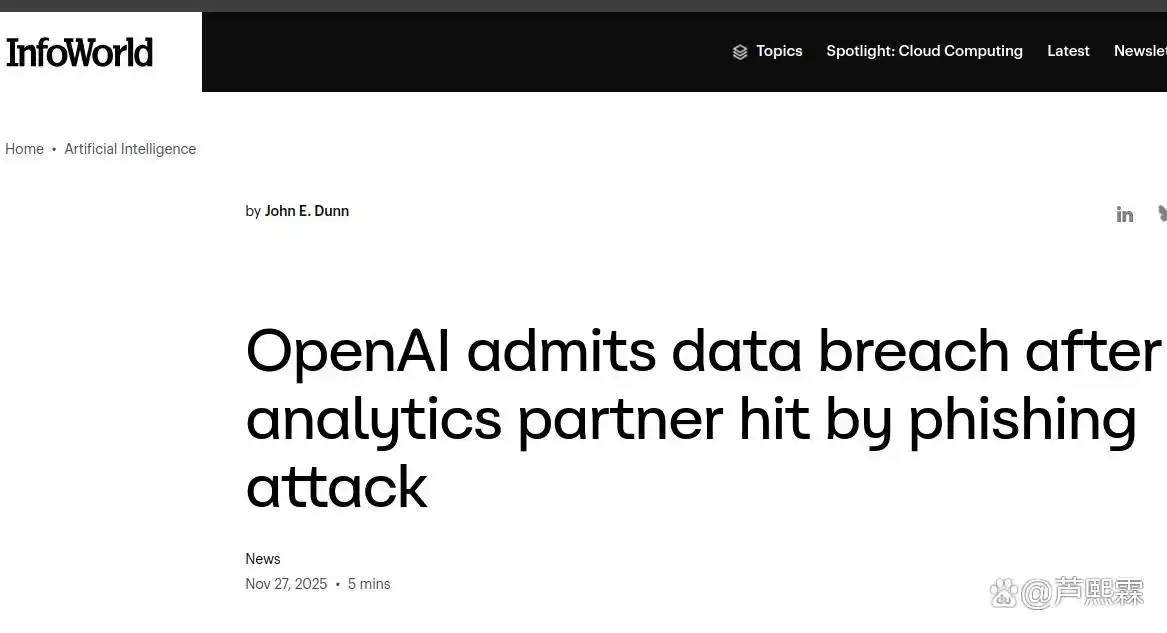This screenshot has width=1167, height=633.
Task: Click the @芦熙霖 watermark text
Action: (1083, 593)
